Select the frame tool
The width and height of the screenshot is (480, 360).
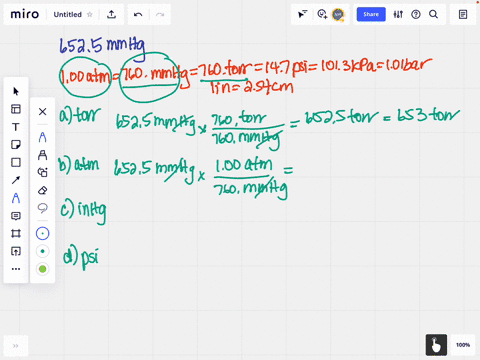pyautogui.click(x=16, y=233)
